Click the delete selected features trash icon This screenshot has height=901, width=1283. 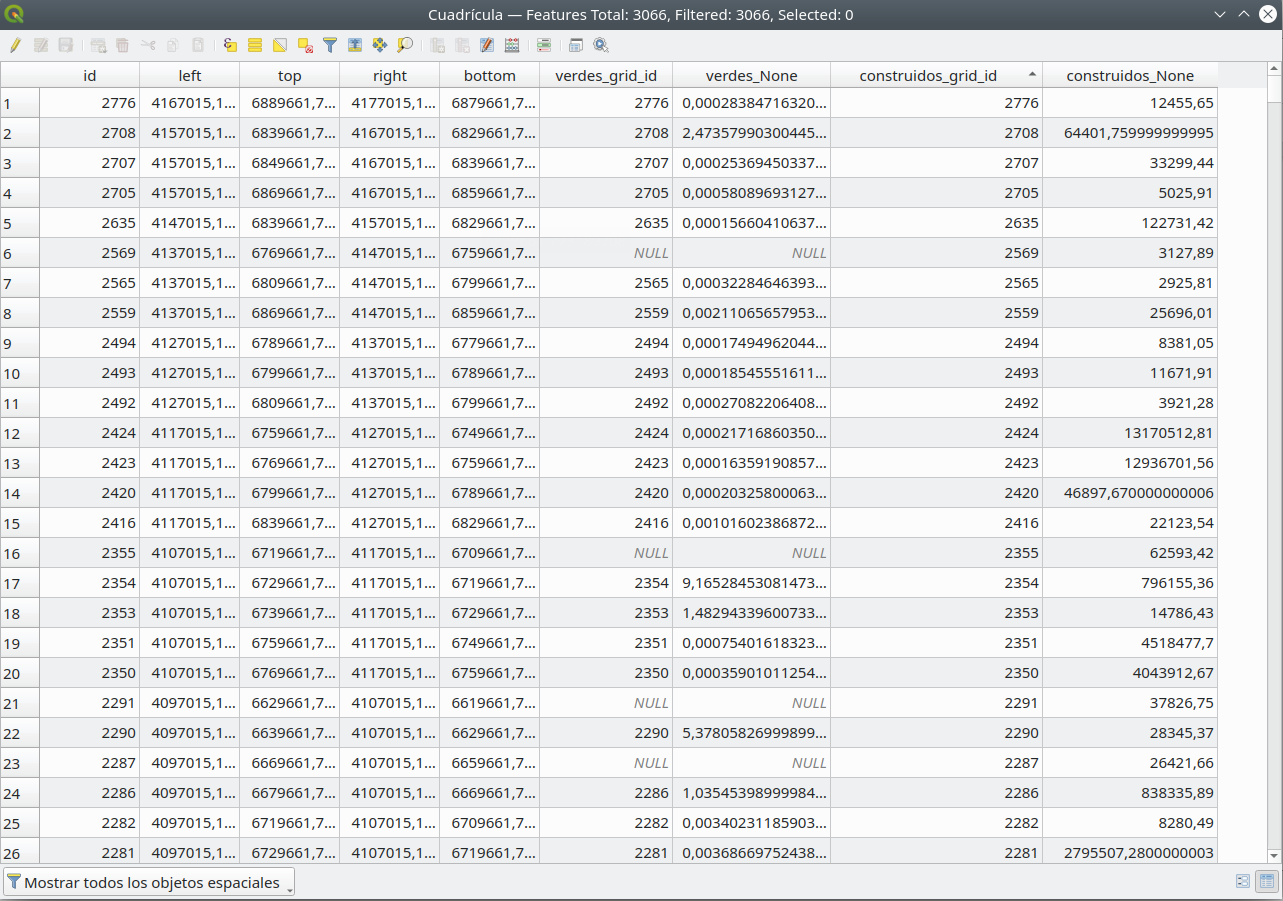[122, 45]
